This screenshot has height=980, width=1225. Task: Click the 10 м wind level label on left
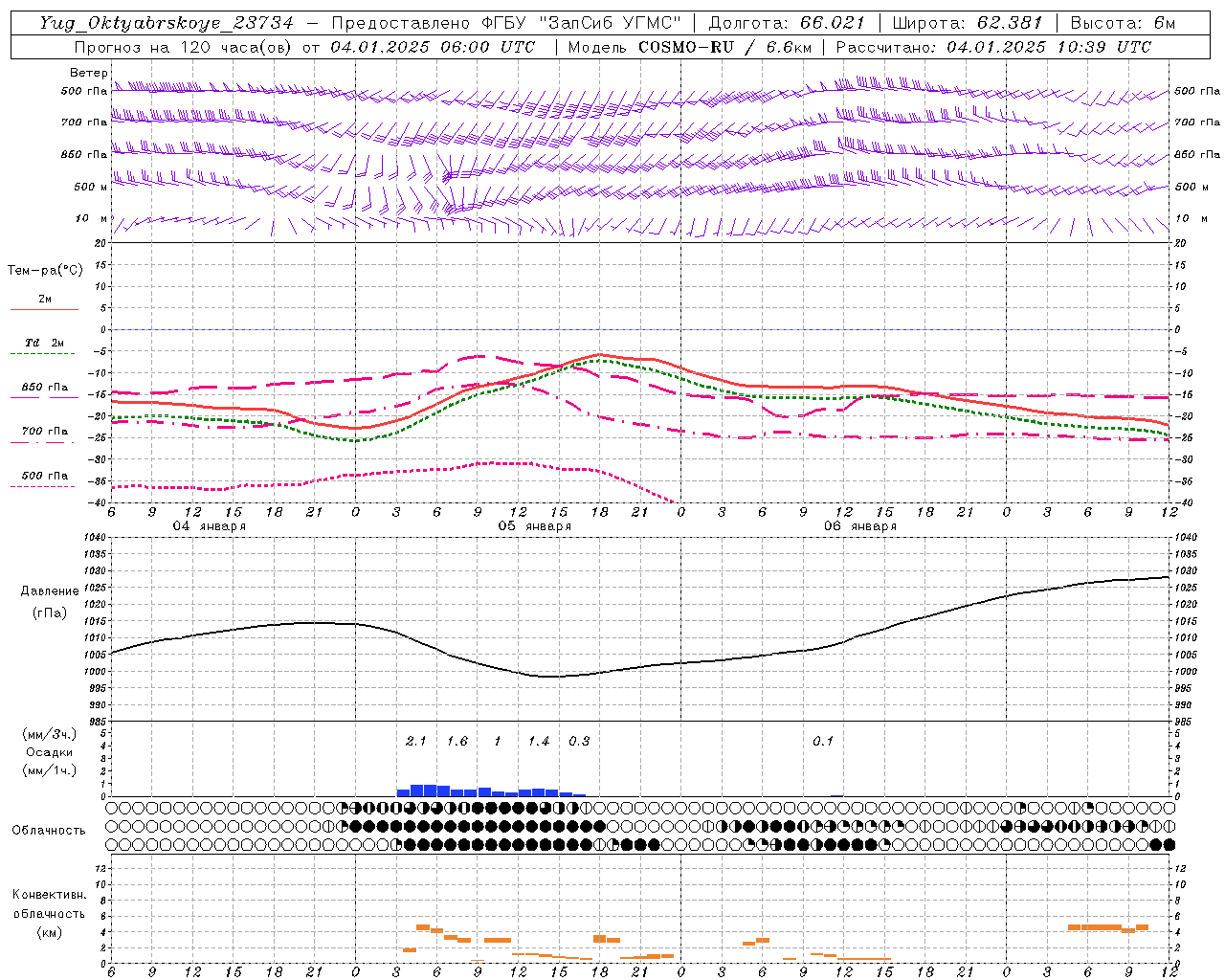click(92, 219)
